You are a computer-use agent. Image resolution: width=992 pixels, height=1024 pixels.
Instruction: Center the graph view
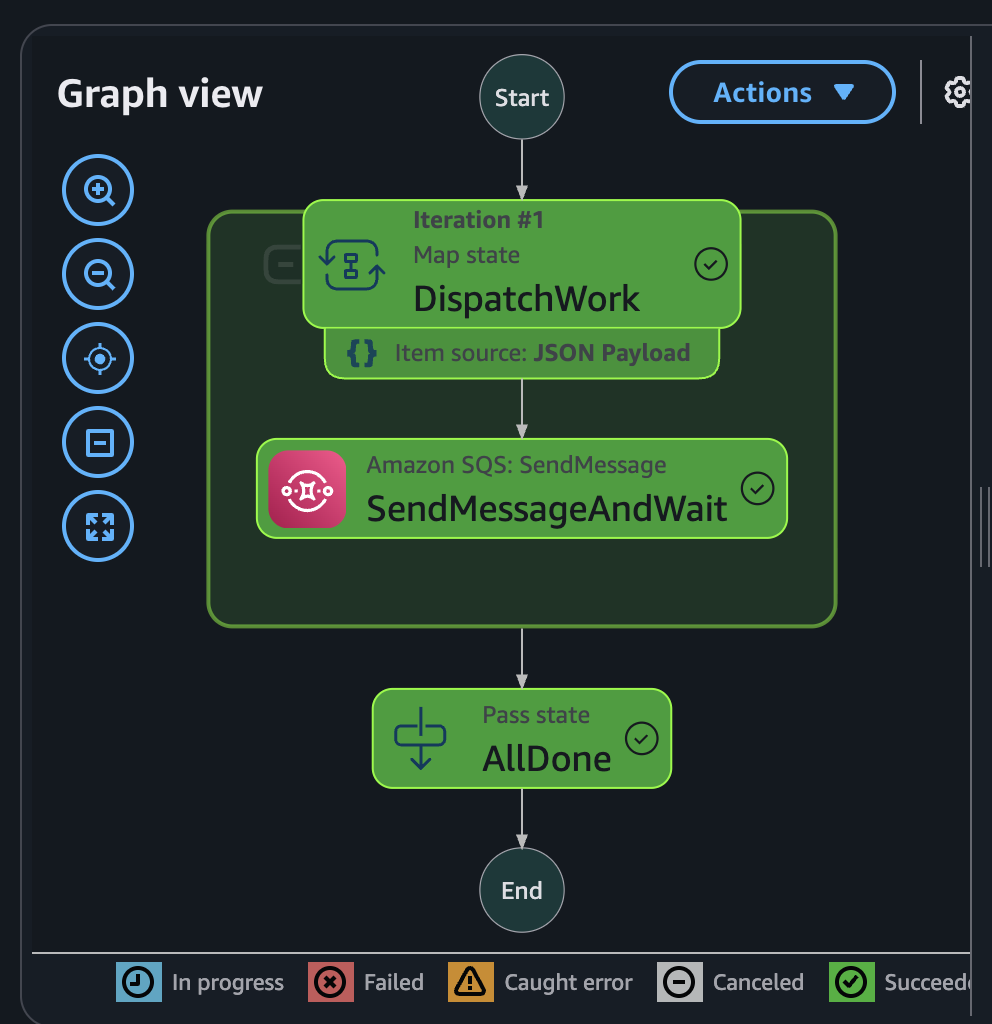[x=98, y=359]
